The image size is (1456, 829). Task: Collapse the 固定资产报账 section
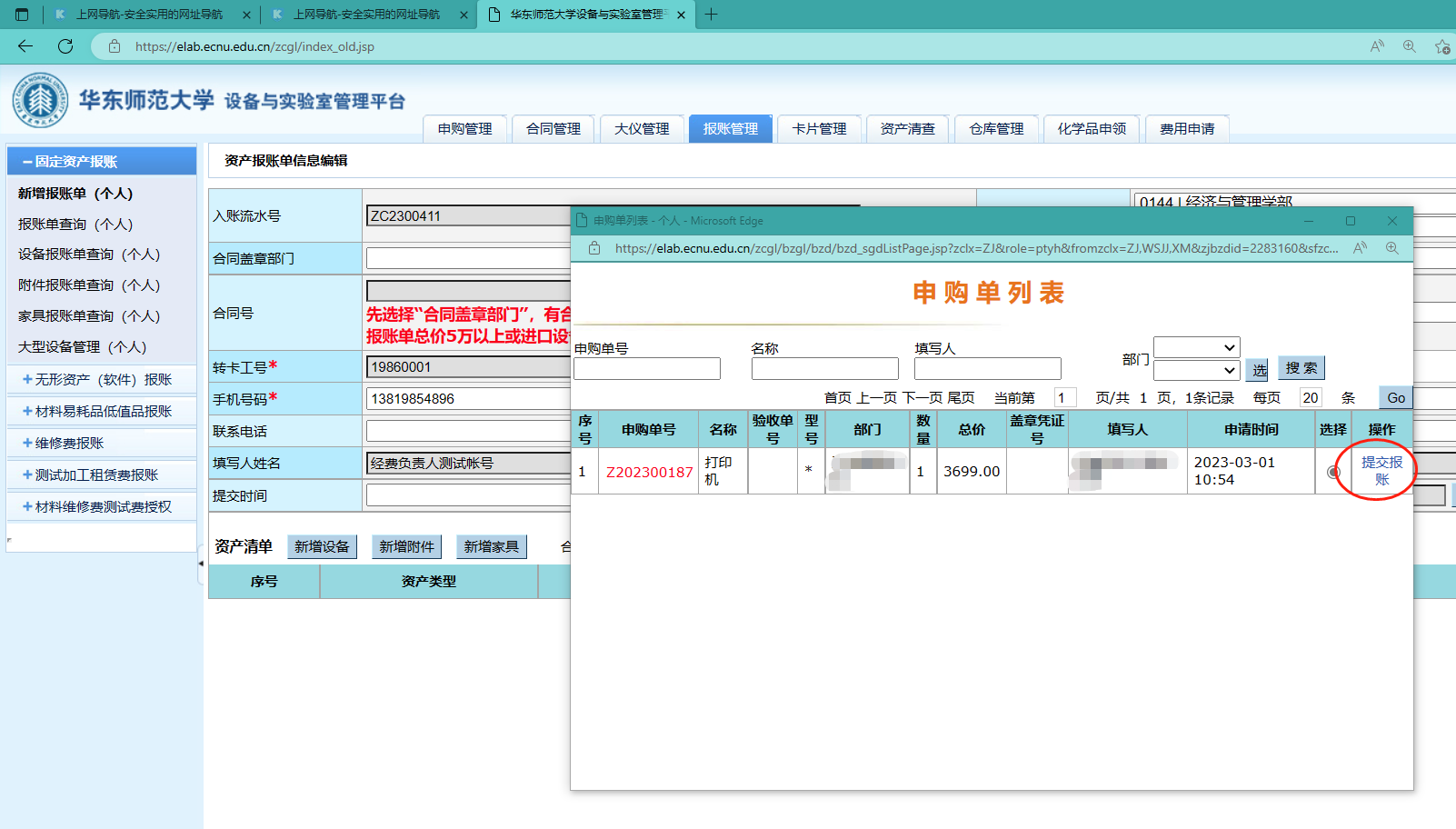coord(102,161)
